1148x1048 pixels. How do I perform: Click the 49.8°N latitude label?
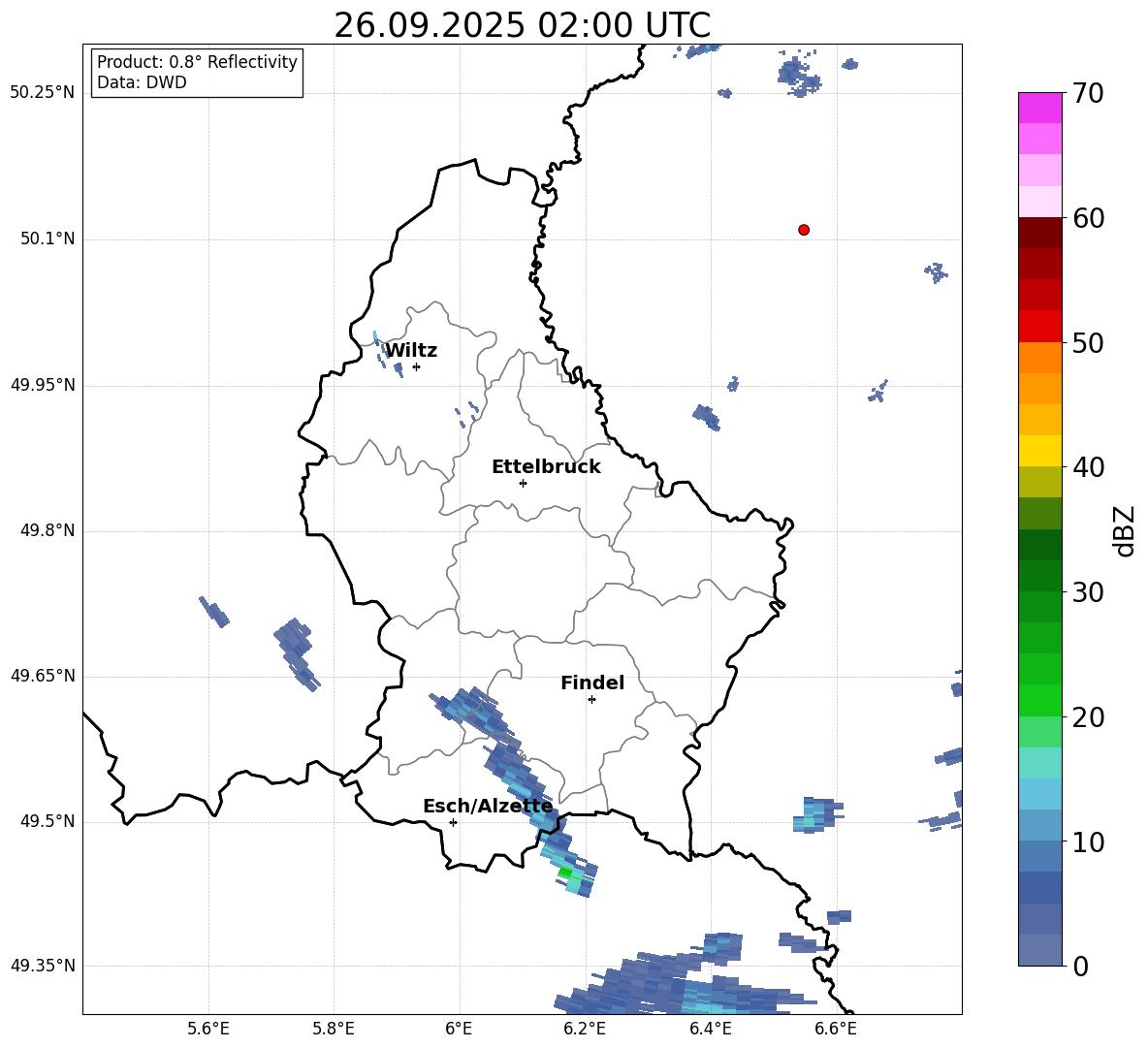[47, 530]
